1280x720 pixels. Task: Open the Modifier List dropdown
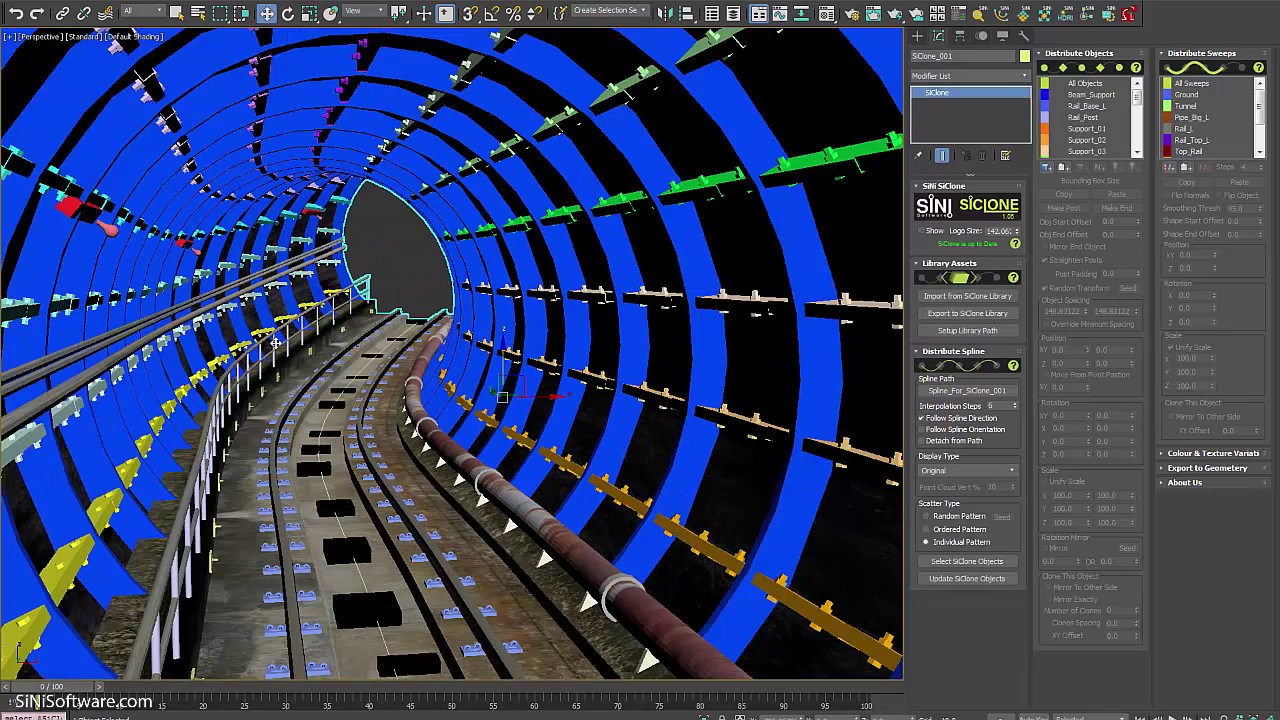970,76
